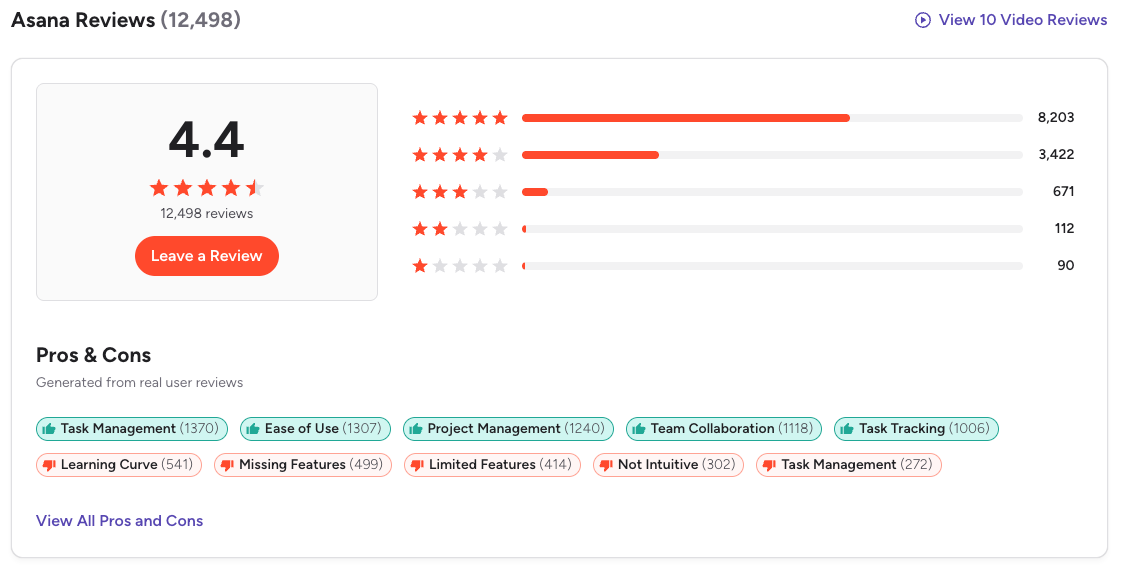Select the Task Management pro tag (1370)
1140x570 pixels.
pos(132,429)
